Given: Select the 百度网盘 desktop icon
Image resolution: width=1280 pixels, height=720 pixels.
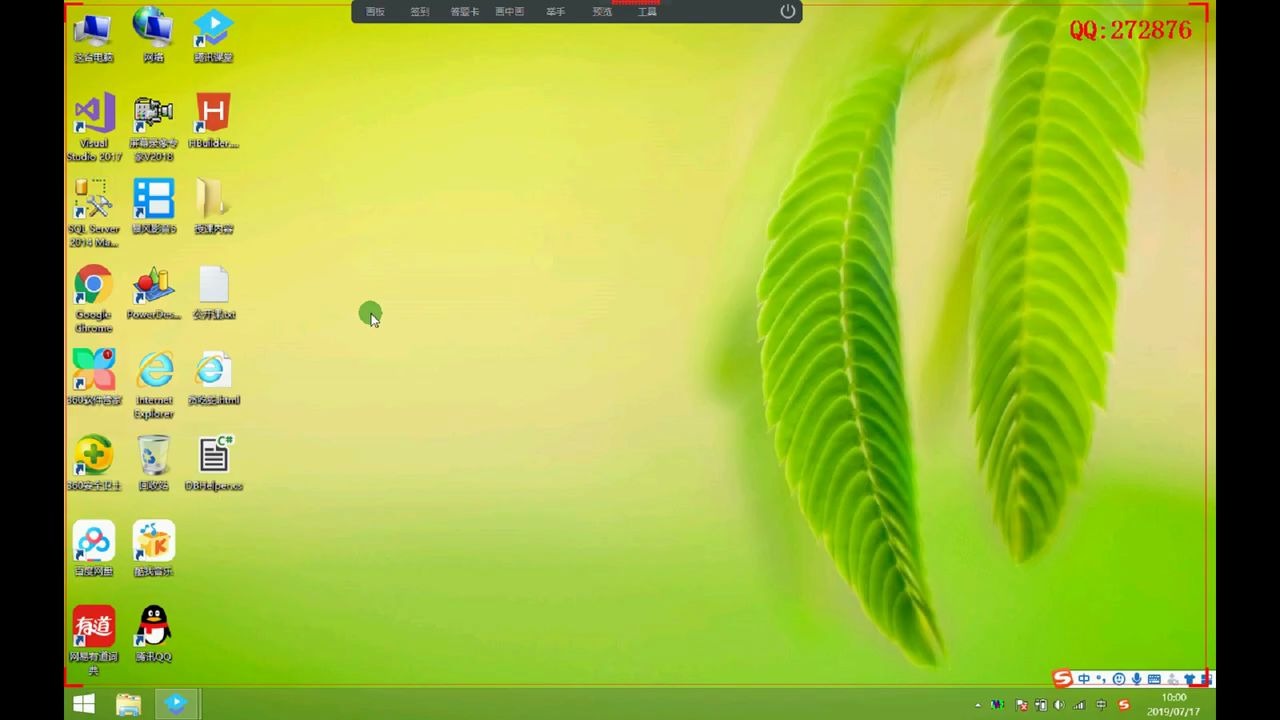Looking at the screenshot, I should [x=93, y=549].
